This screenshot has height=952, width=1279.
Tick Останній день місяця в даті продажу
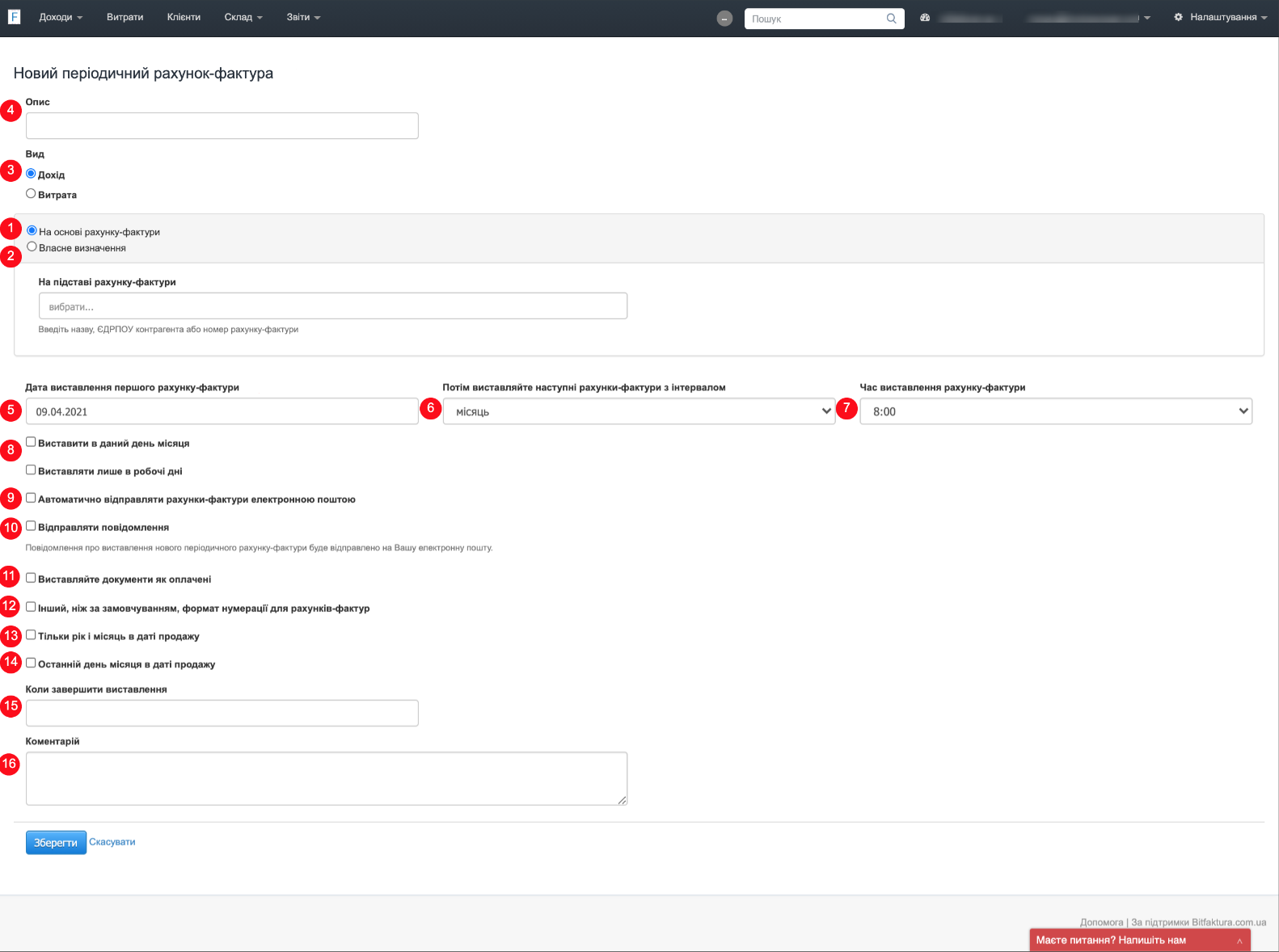click(x=31, y=663)
